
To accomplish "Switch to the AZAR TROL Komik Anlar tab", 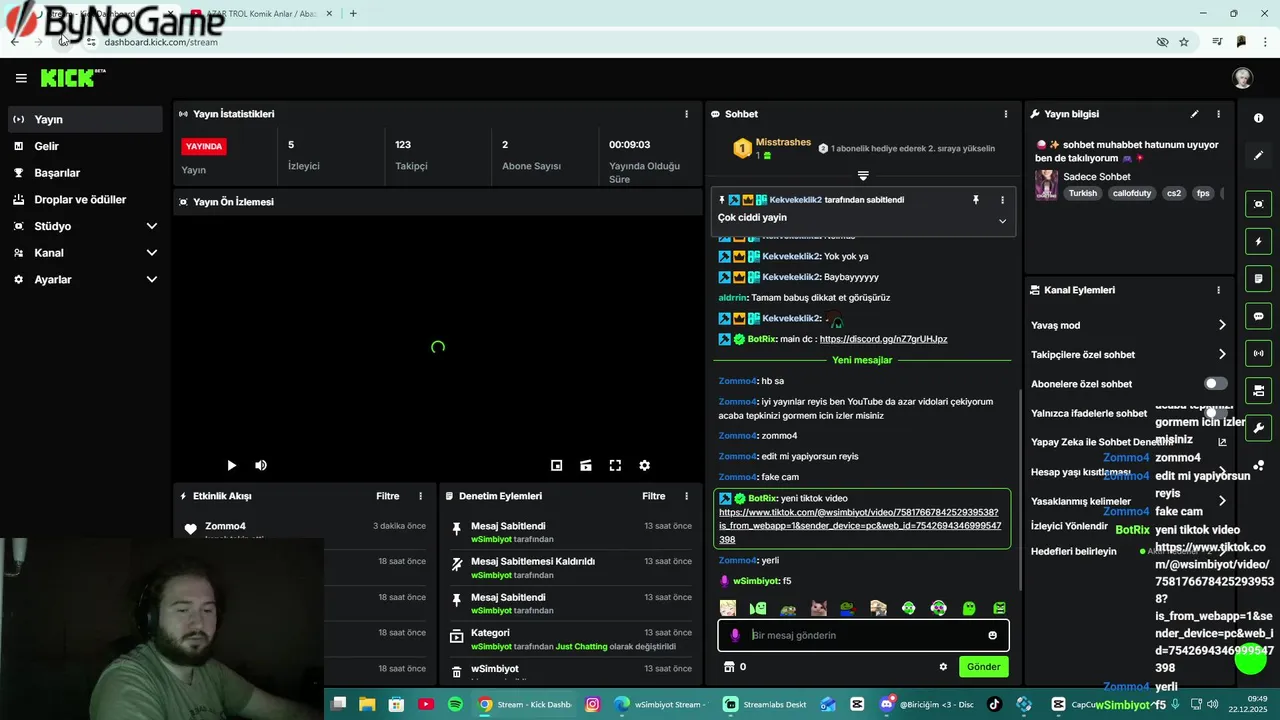I will [x=262, y=14].
